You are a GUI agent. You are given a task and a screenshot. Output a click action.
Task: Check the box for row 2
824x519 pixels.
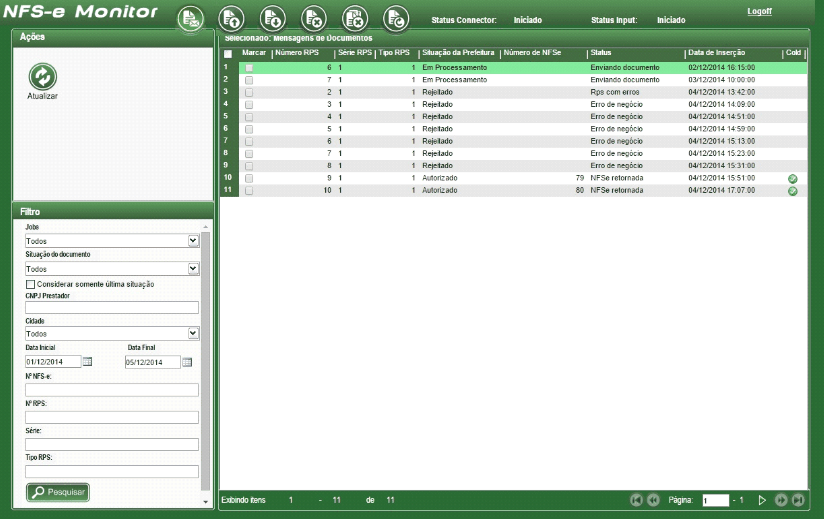click(x=249, y=80)
